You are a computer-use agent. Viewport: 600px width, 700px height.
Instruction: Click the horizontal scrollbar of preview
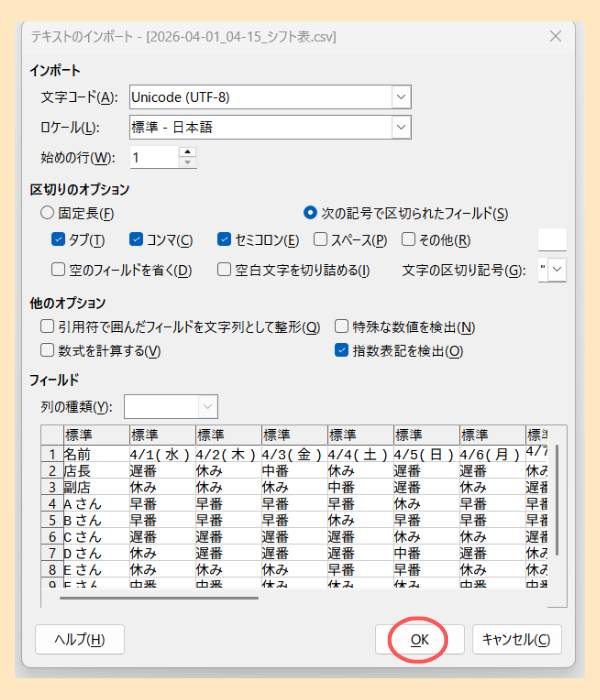coord(159,597)
